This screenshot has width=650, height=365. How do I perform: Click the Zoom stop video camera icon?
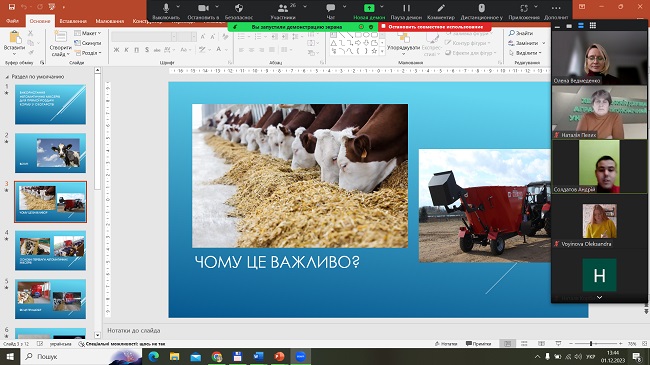(203, 8)
